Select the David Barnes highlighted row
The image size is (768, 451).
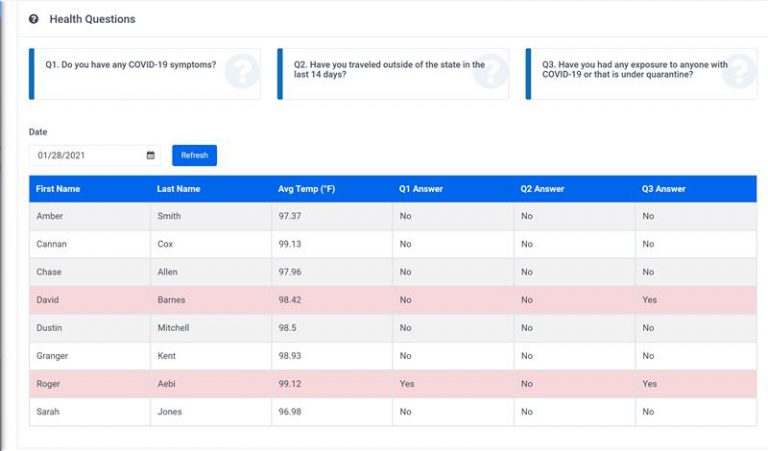pyautogui.click(x=392, y=300)
